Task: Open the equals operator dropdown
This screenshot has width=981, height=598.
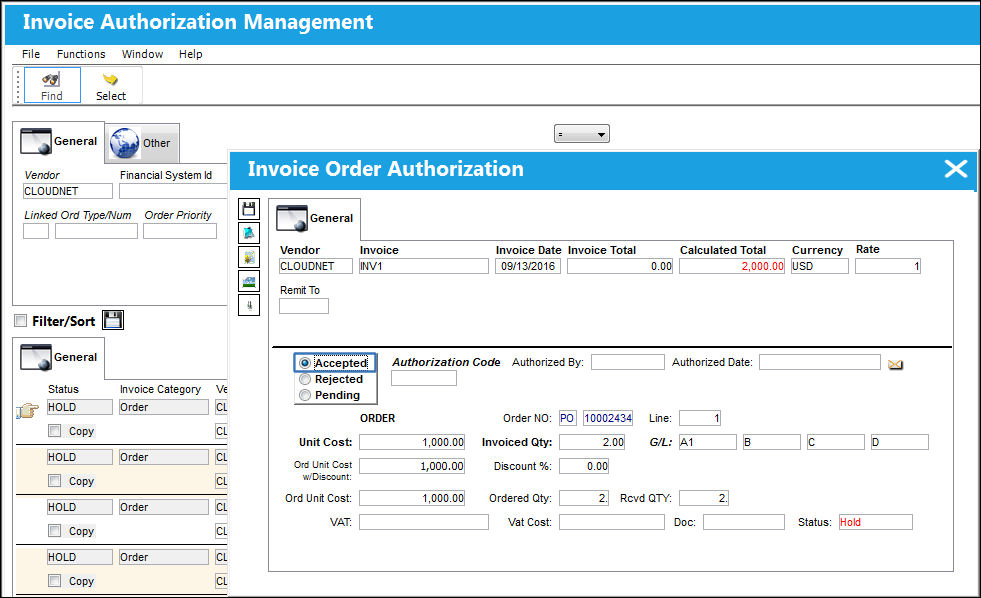Action: [582, 134]
